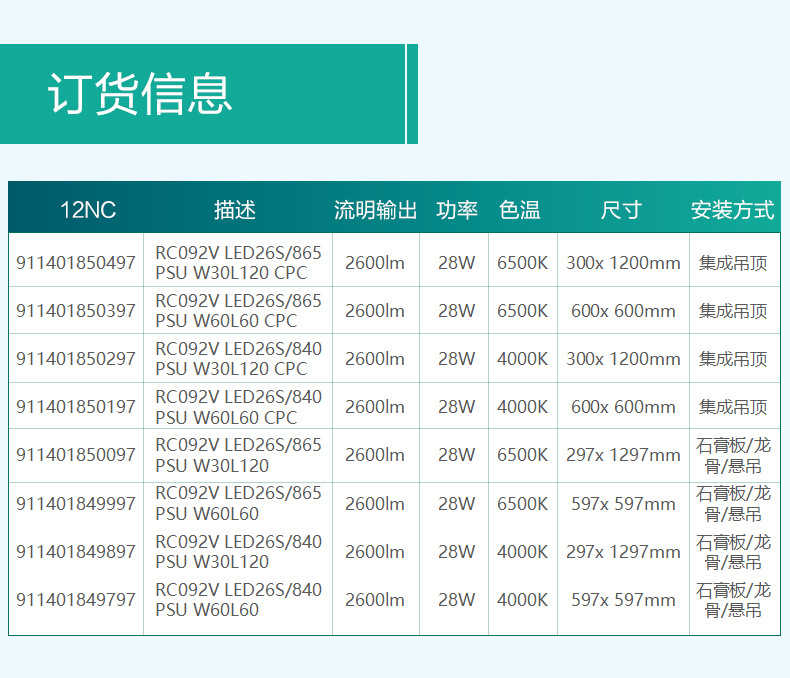Click product code 911401850297
This screenshot has width=790, height=678.
pos(76,359)
